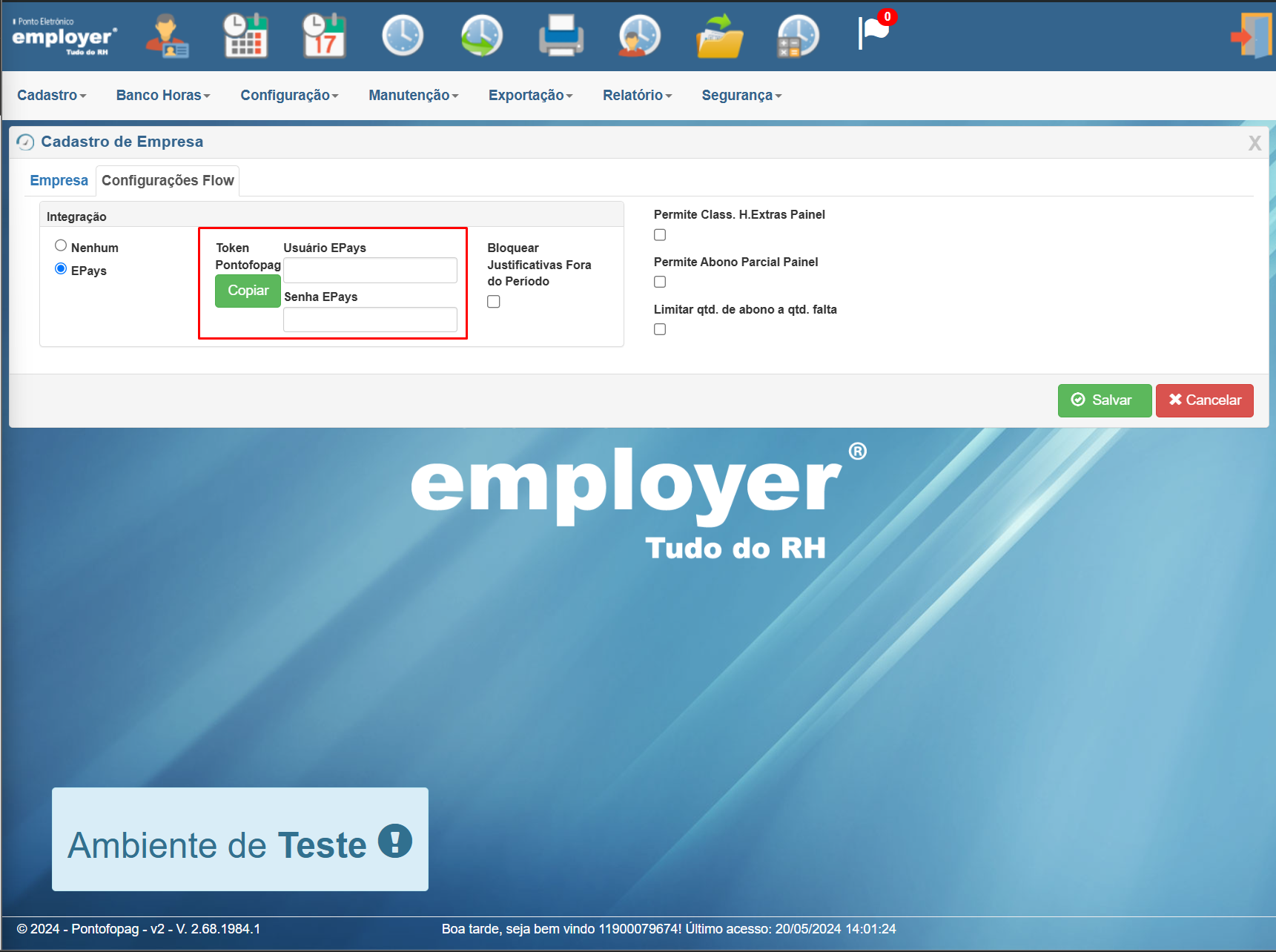Focus the Usuário EPays input field

pyautogui.click(x=370, y=271)
